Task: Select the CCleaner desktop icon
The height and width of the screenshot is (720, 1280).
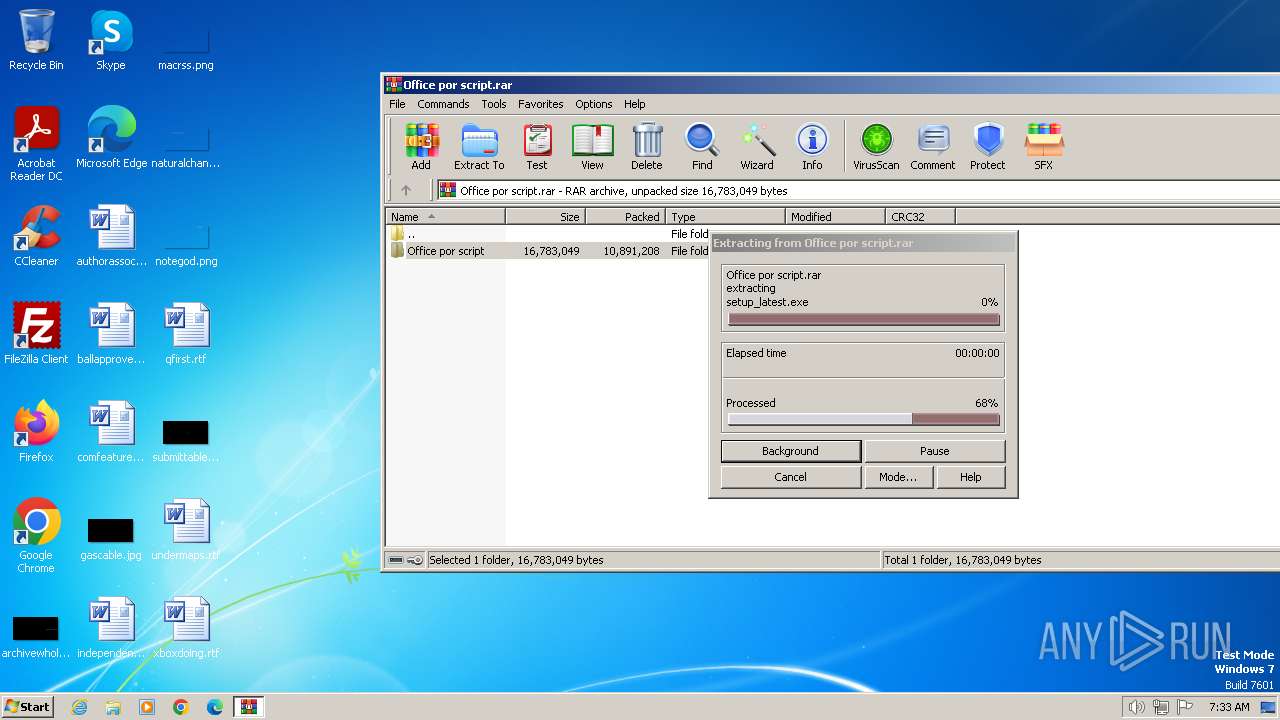Action: (x=36, y=236)
